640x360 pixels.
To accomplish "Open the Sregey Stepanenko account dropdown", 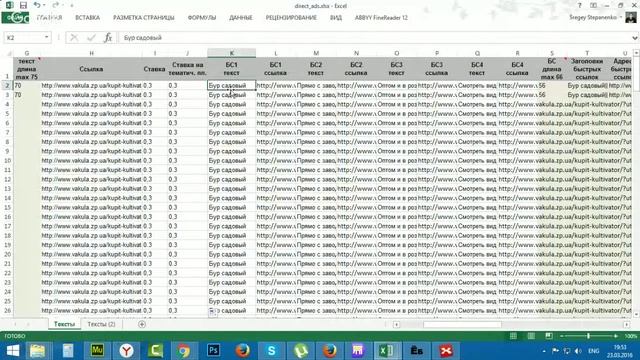I will 596,18.
